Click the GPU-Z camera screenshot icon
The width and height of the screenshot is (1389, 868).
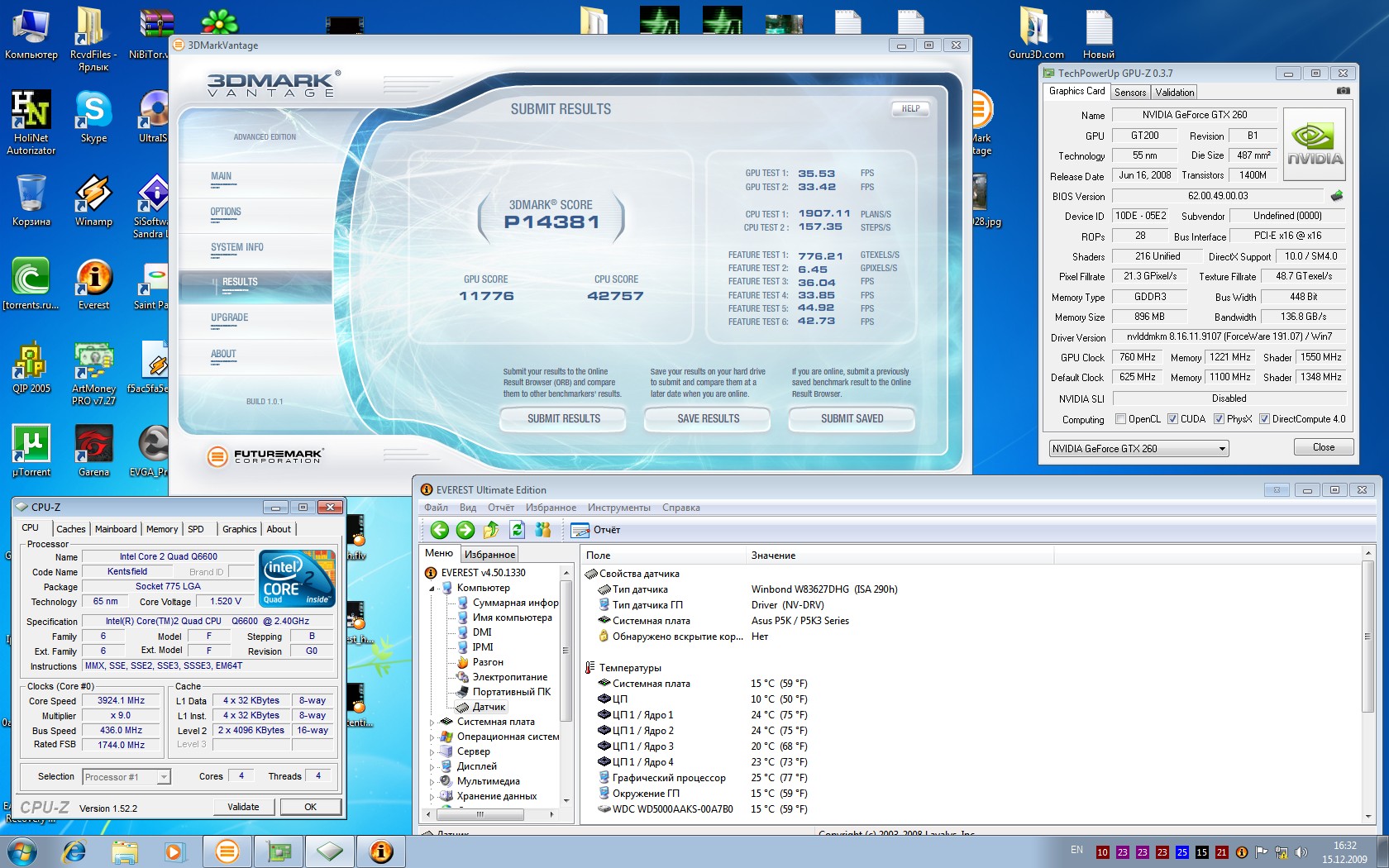pyautogui.click(x=1344, y=91)
